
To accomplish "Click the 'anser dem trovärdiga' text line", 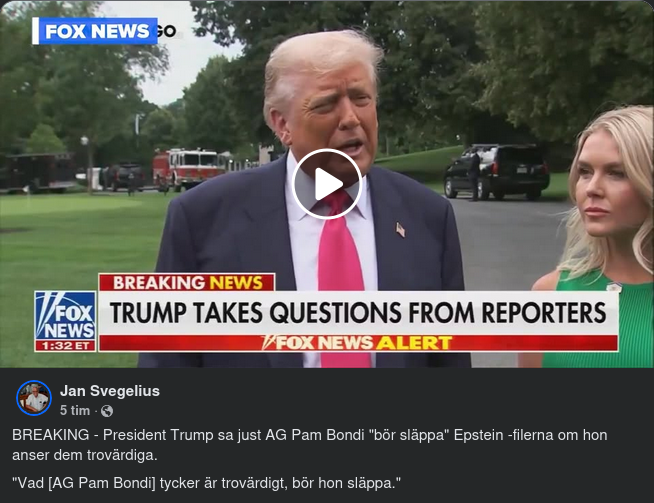I will [x=85, y=455].
